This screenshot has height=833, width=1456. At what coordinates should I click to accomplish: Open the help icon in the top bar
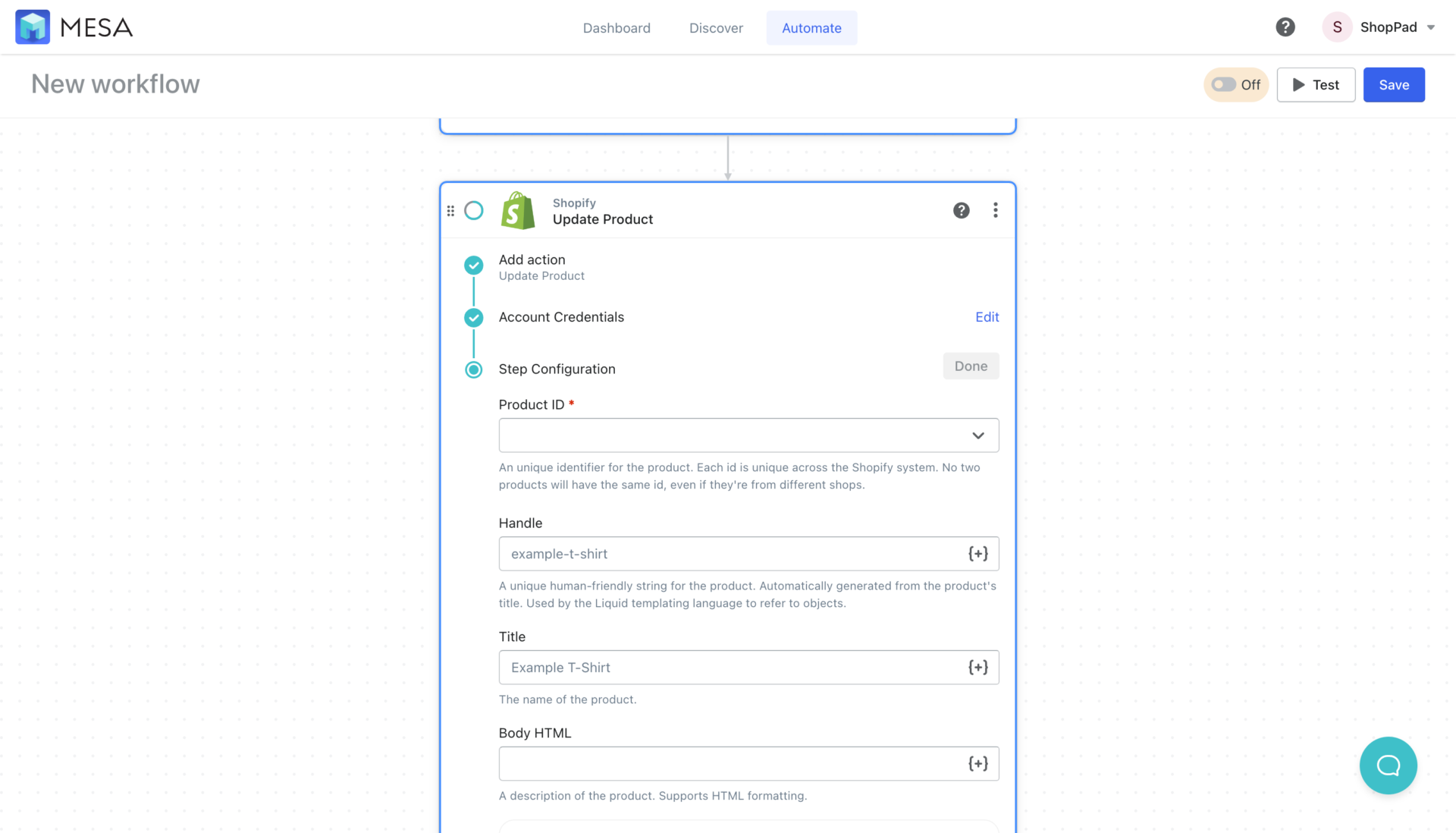[x=1285, y=27]
